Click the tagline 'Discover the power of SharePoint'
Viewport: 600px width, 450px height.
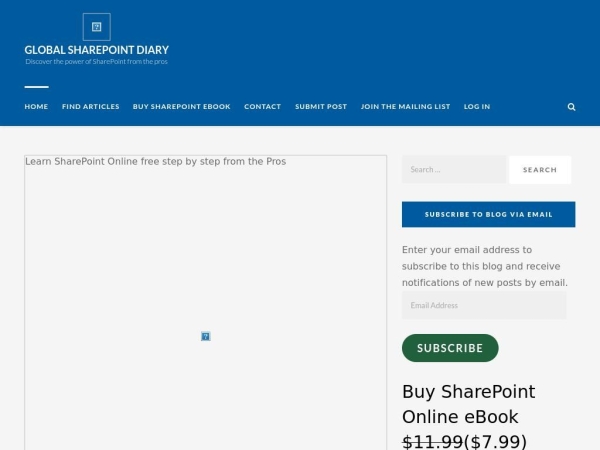pos(96,62)
